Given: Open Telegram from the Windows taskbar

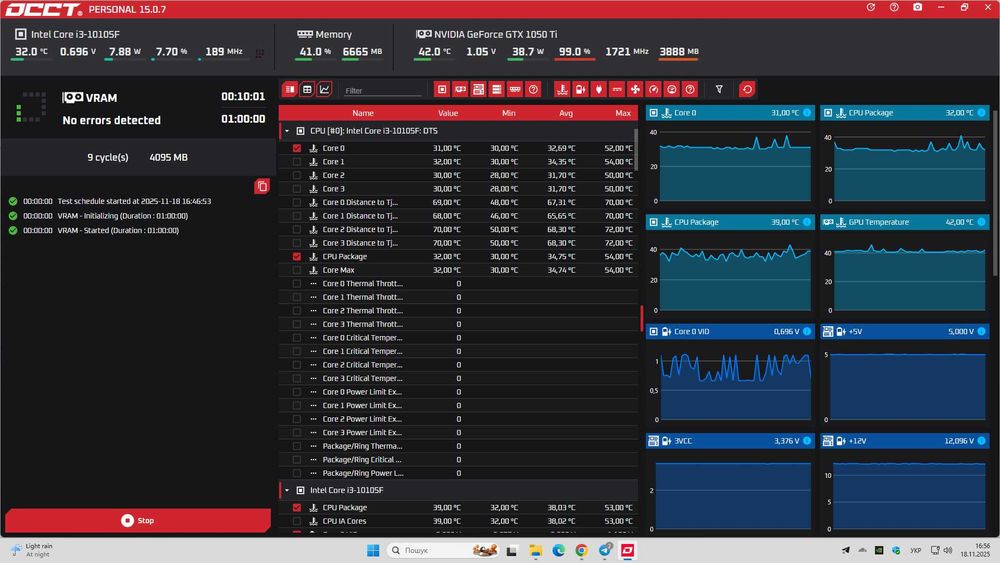Looking at the screenshot, I should 605,550.
